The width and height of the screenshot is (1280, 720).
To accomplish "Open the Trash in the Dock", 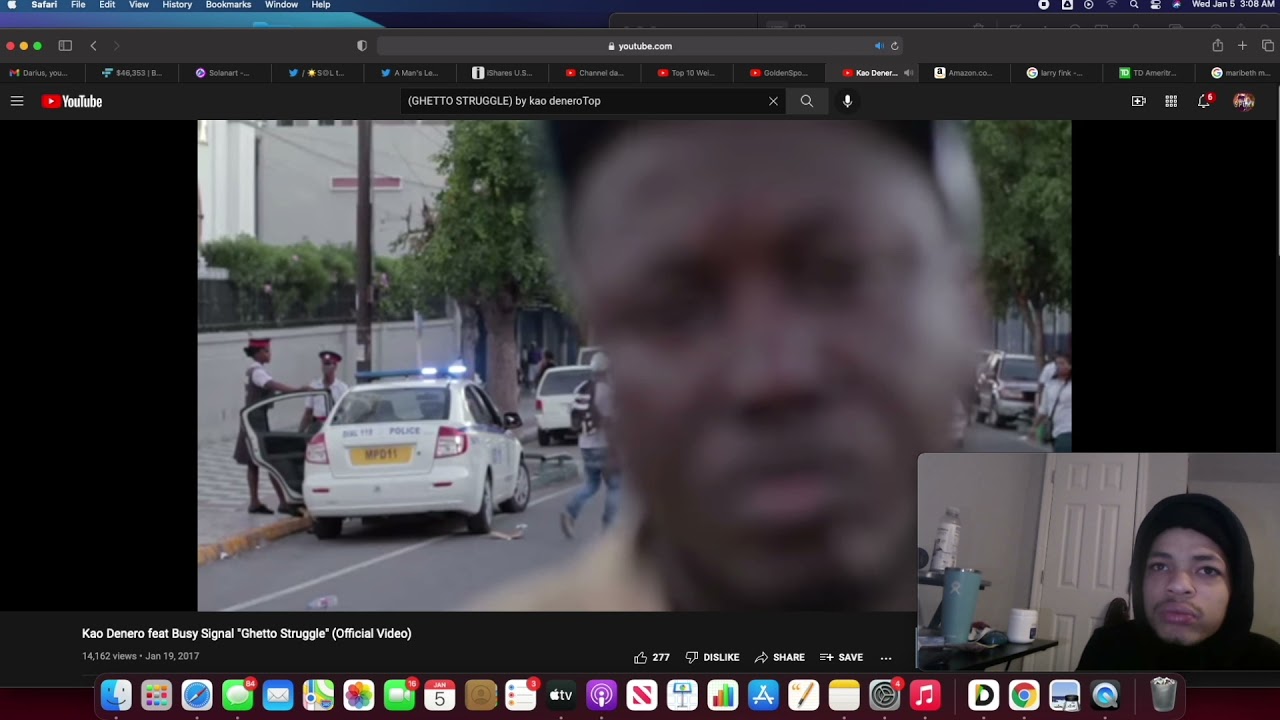I will coord(1163,695).
